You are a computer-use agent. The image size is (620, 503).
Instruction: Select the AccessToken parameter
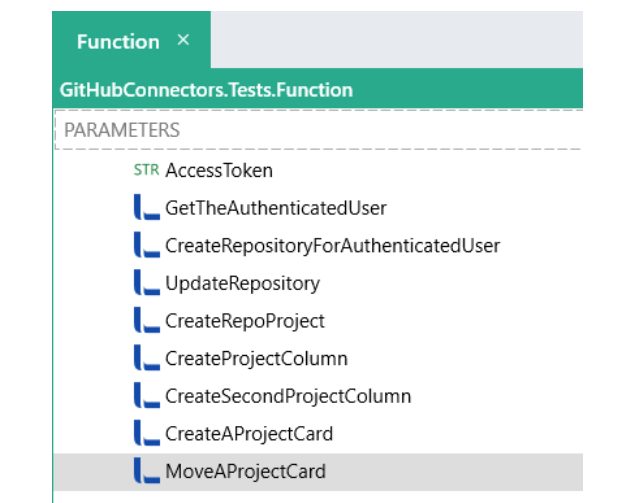[x=219, y=170]
